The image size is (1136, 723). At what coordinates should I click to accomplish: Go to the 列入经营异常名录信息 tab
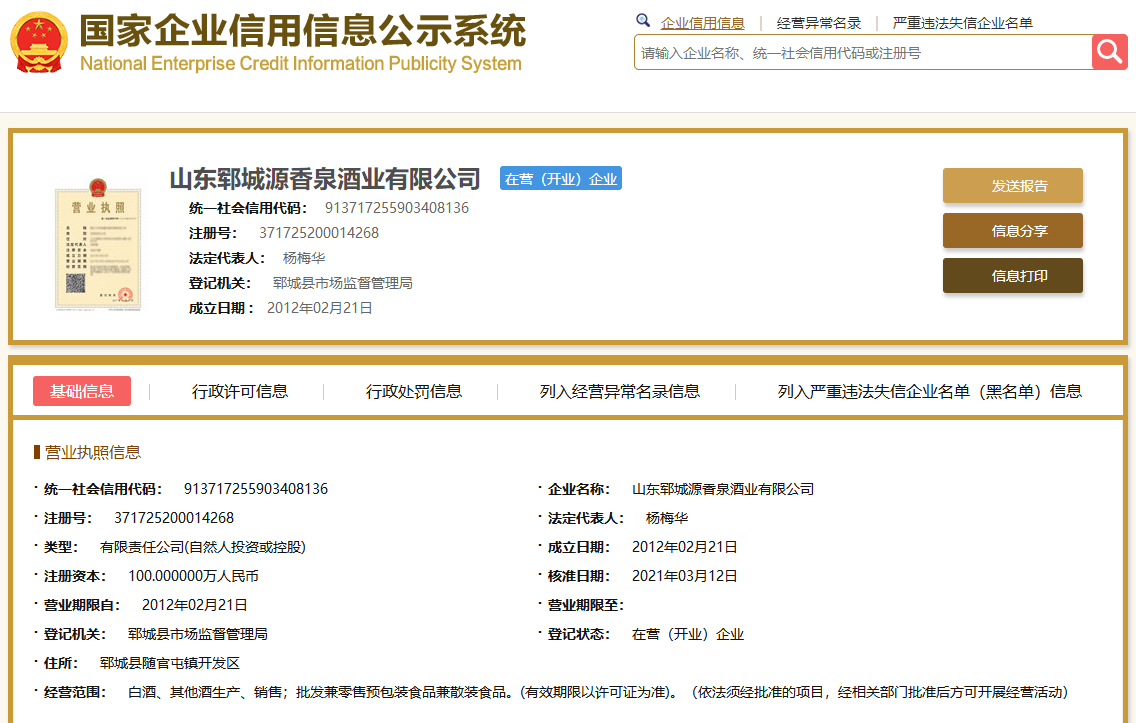(619, 391)
